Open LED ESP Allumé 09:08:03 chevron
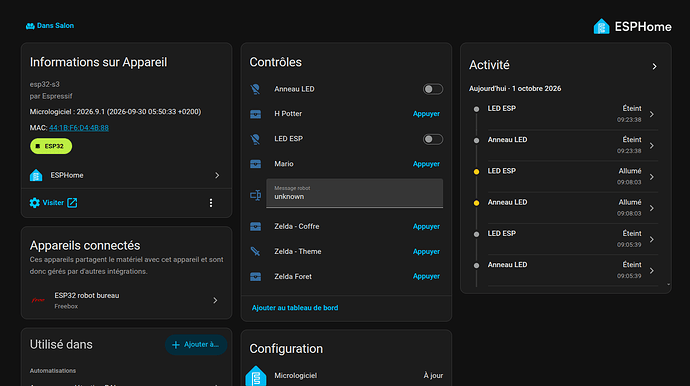690x386 pixels. [x=652, y=177]
